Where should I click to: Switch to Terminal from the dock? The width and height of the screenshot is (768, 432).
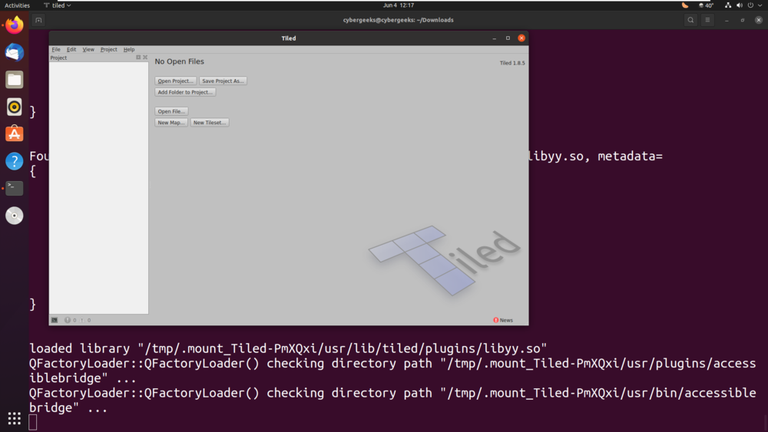[x=14, y=188]
